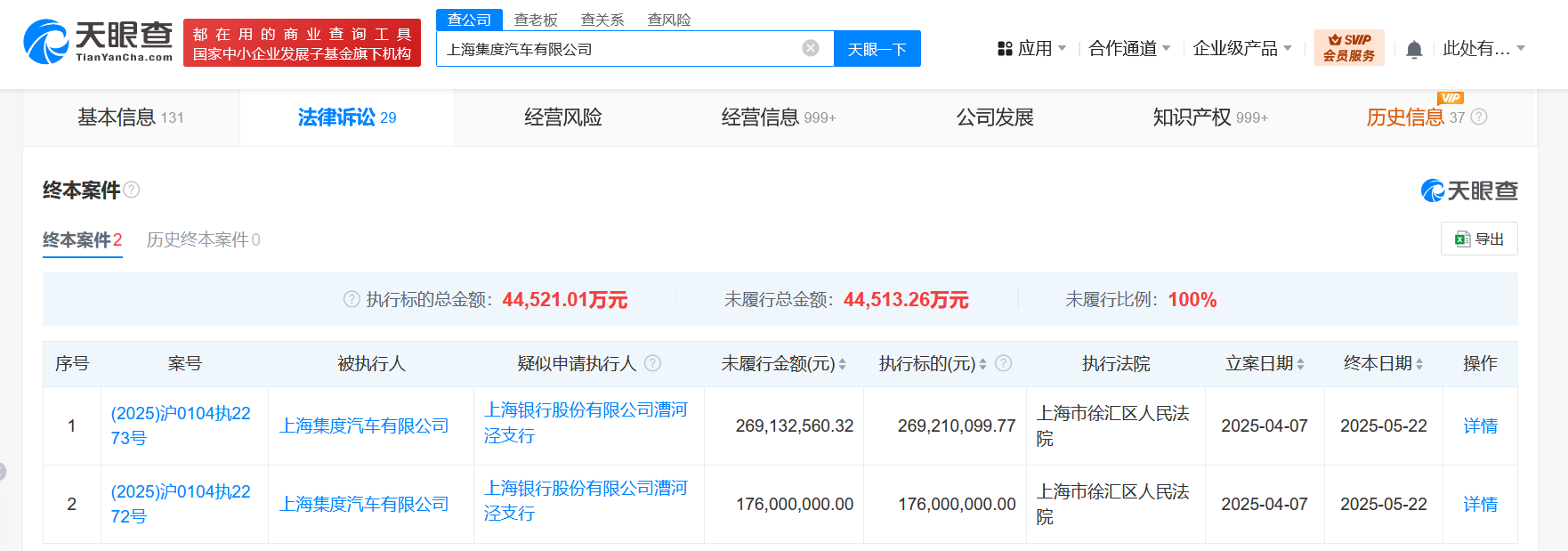This screenshot has height=551, width=1568.
Task: Click 详情 for row 1
Action: pyautogui.click(x=1481, y=426)
